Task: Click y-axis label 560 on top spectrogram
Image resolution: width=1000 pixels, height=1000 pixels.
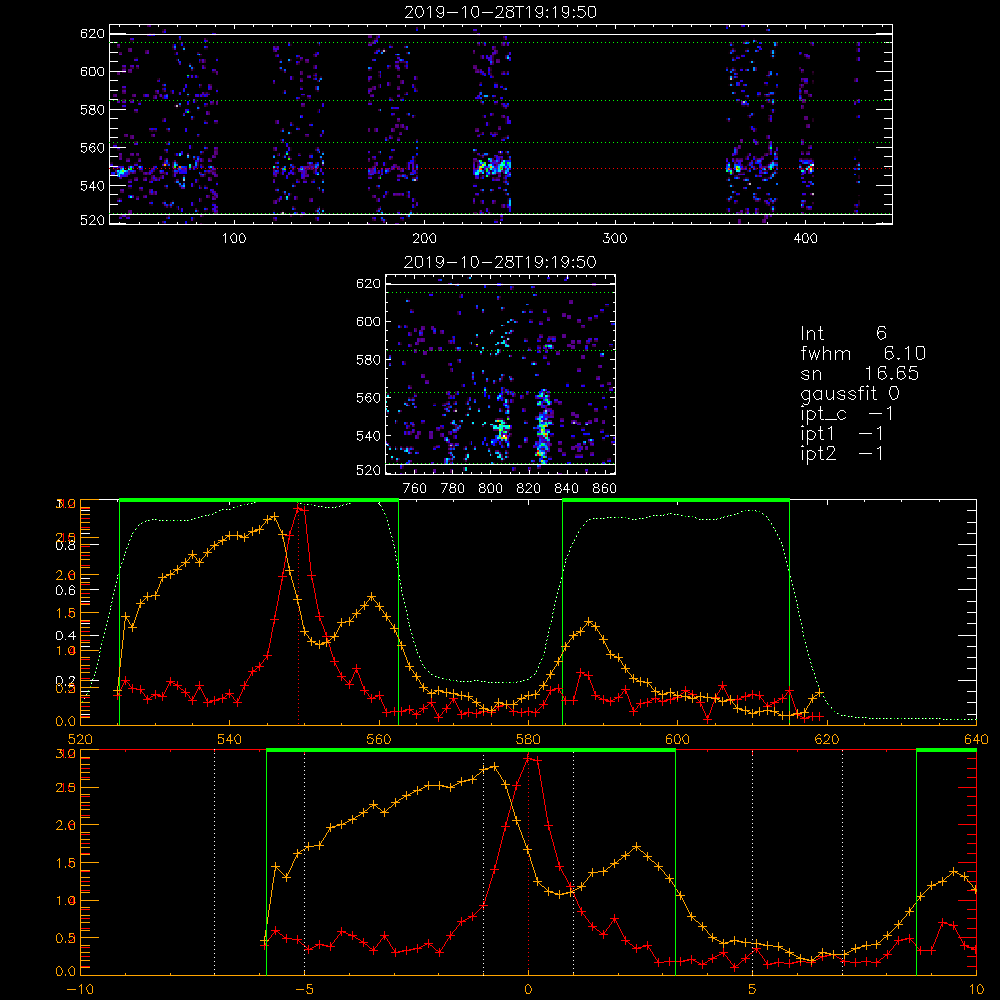Action: pyautogui.click(x=92, y=148)
